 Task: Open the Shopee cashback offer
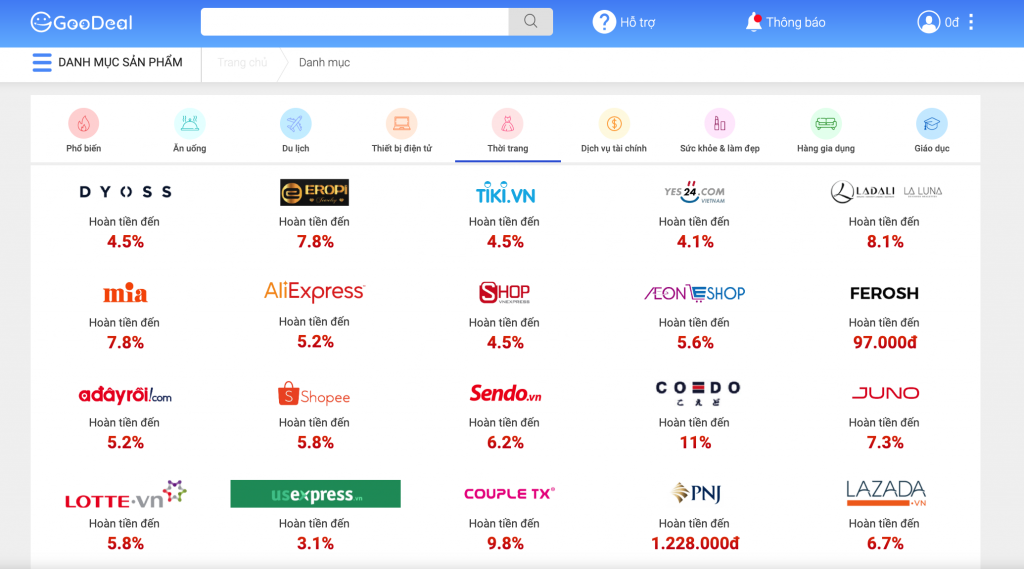(x=315, y=396)
